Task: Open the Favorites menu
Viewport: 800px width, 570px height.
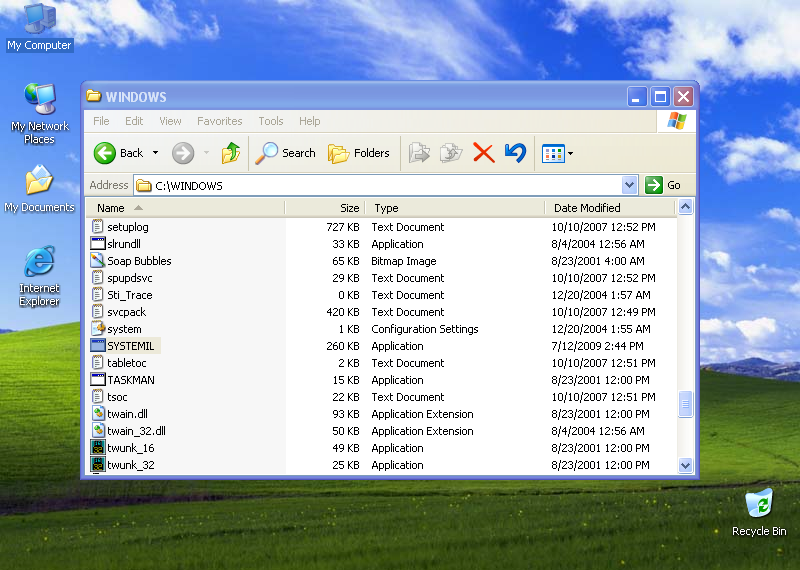Action: point(219,121)
